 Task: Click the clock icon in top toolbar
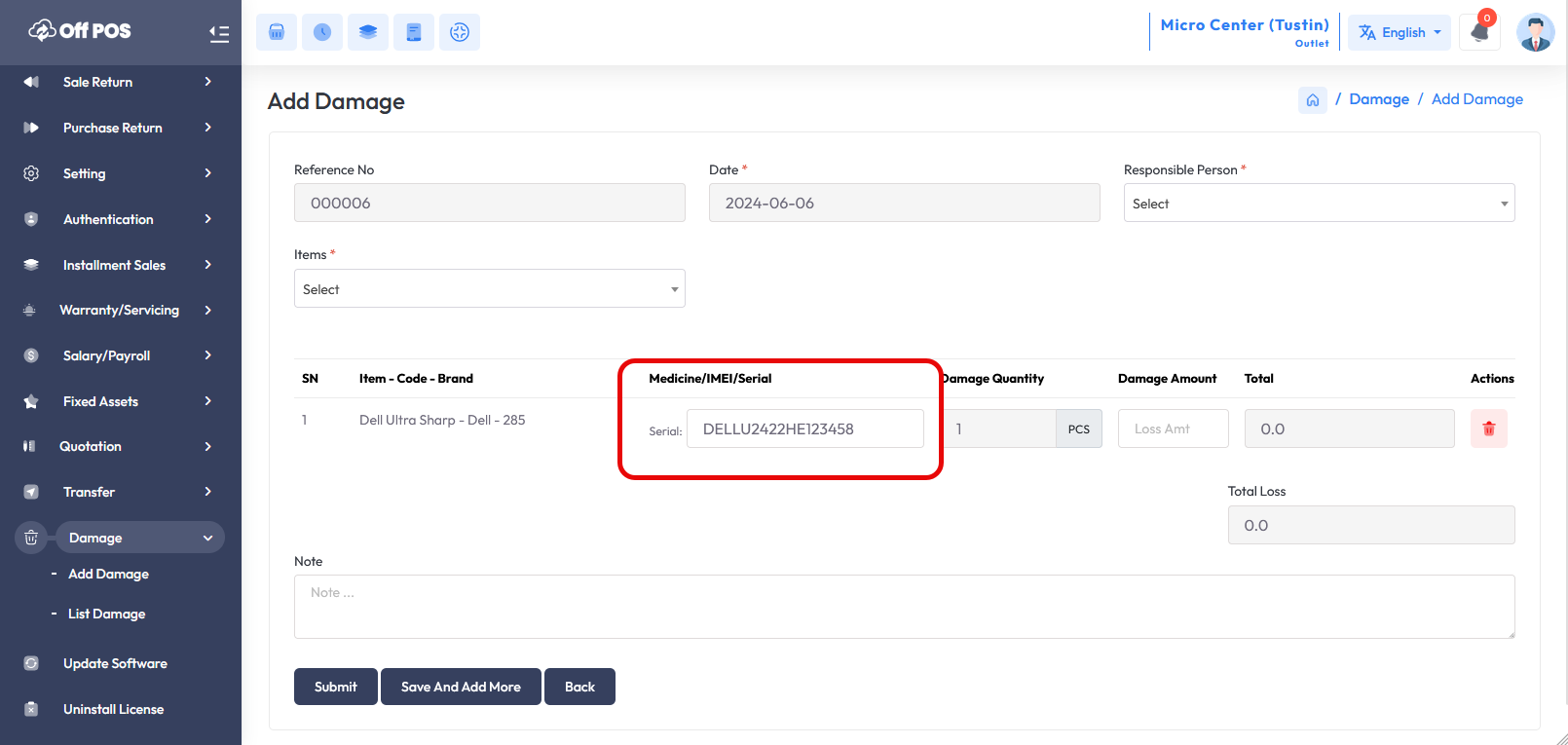pos(322,32)
